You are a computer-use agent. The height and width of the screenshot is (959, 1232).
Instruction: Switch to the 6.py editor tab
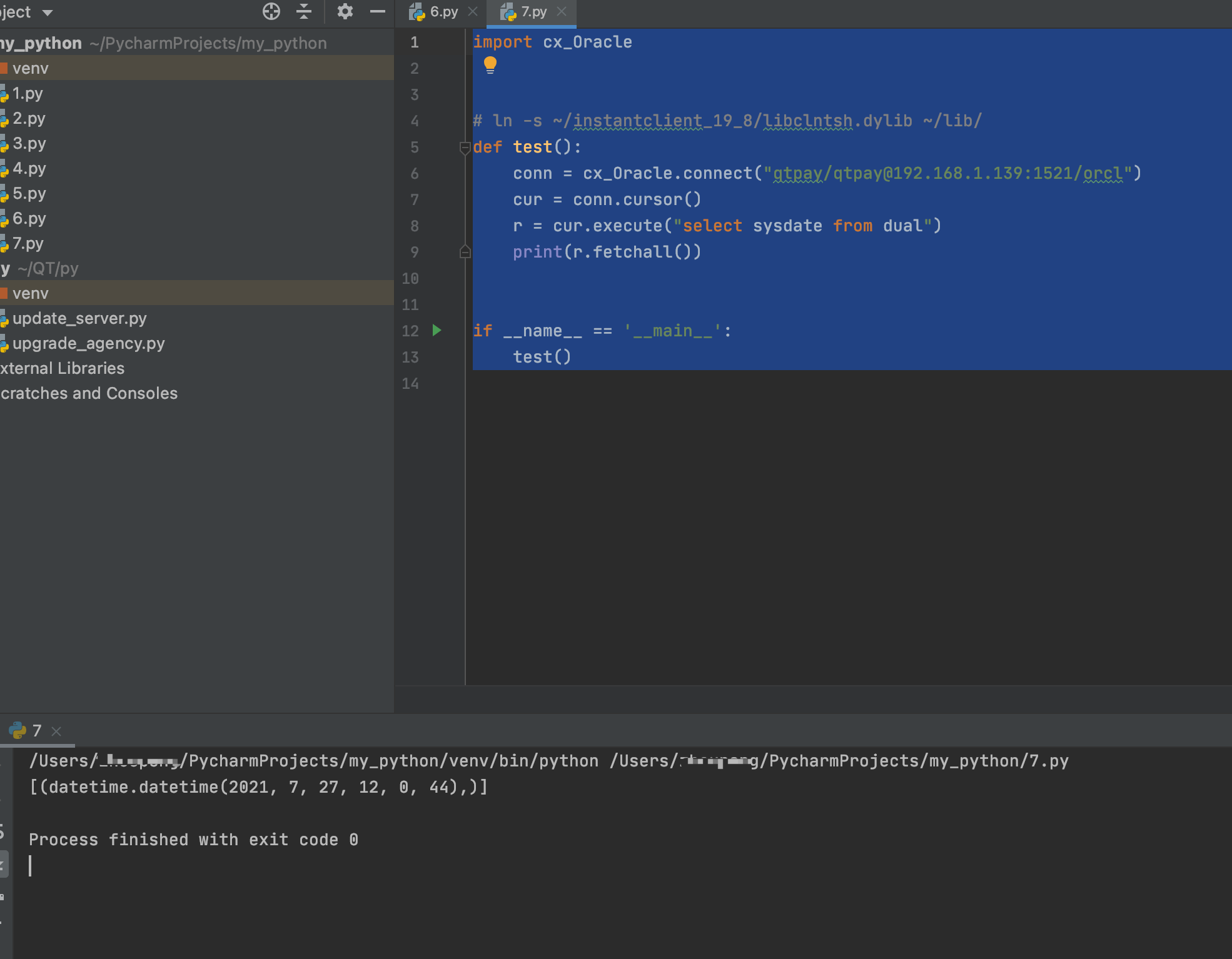[443, 11]
